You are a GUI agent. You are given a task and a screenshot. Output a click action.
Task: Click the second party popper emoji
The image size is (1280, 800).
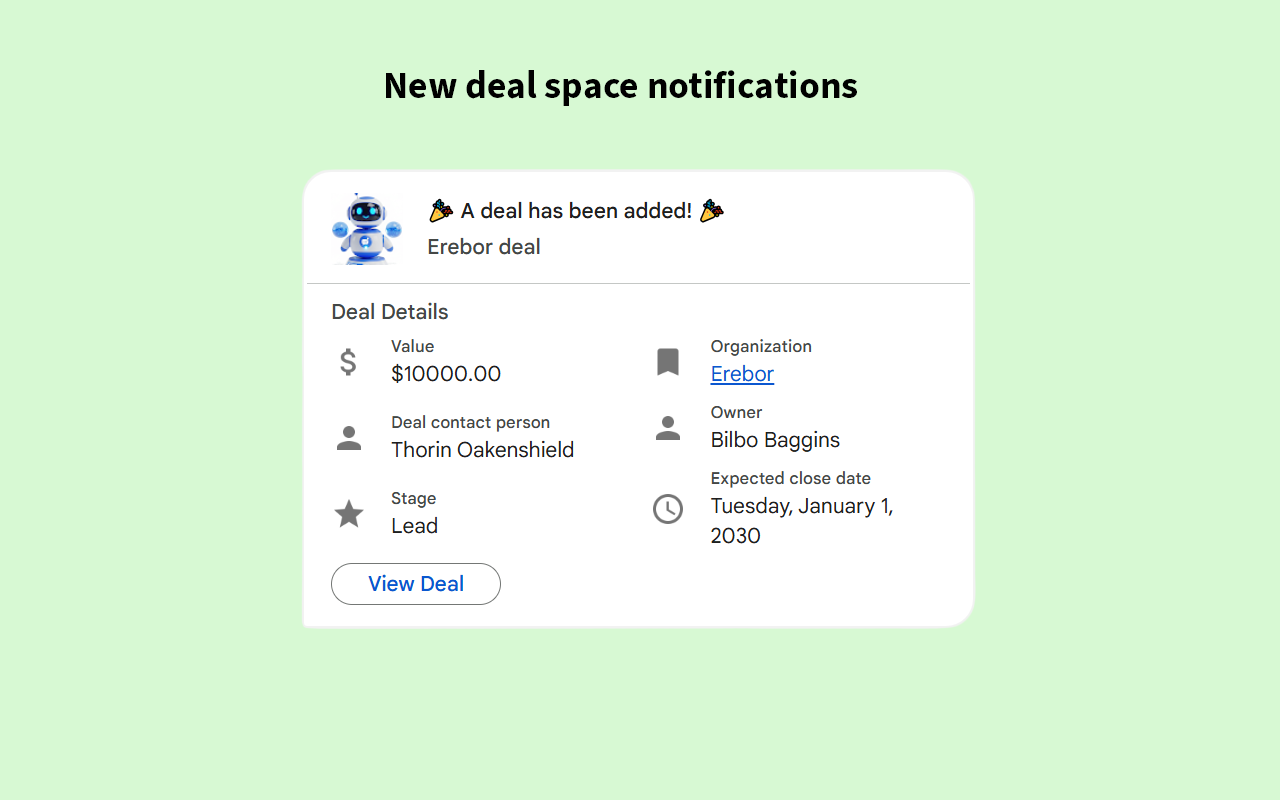coord(711,210)
